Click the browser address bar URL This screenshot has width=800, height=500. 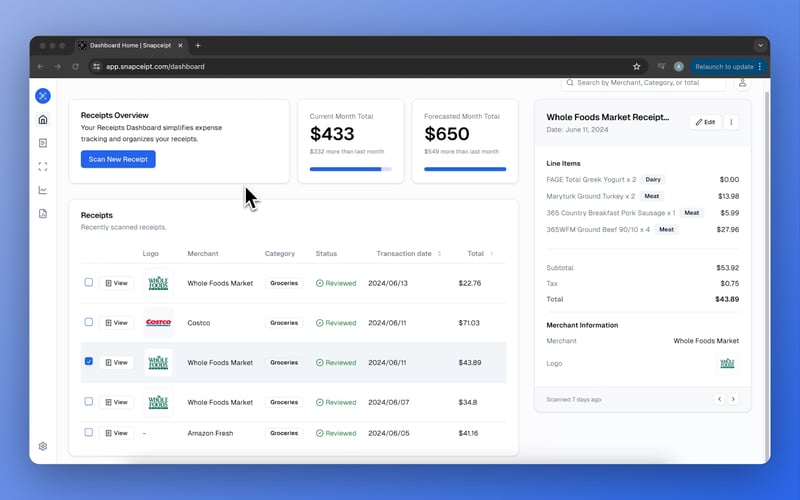[155, 66]
